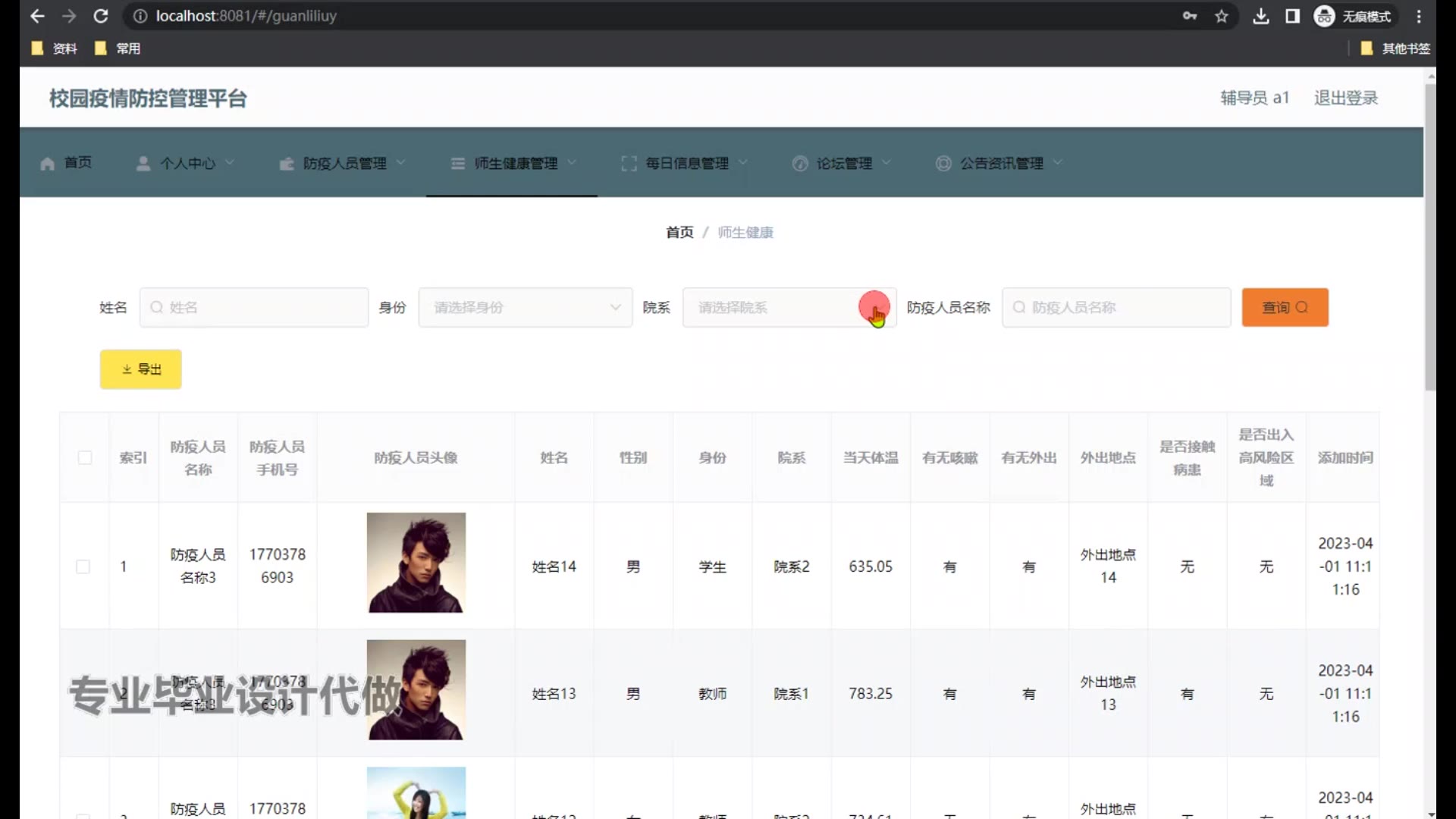Screen dimensions: 1456x819
Task: Click the 防疫人员管理 folder icon
Action: coord(287,164)
